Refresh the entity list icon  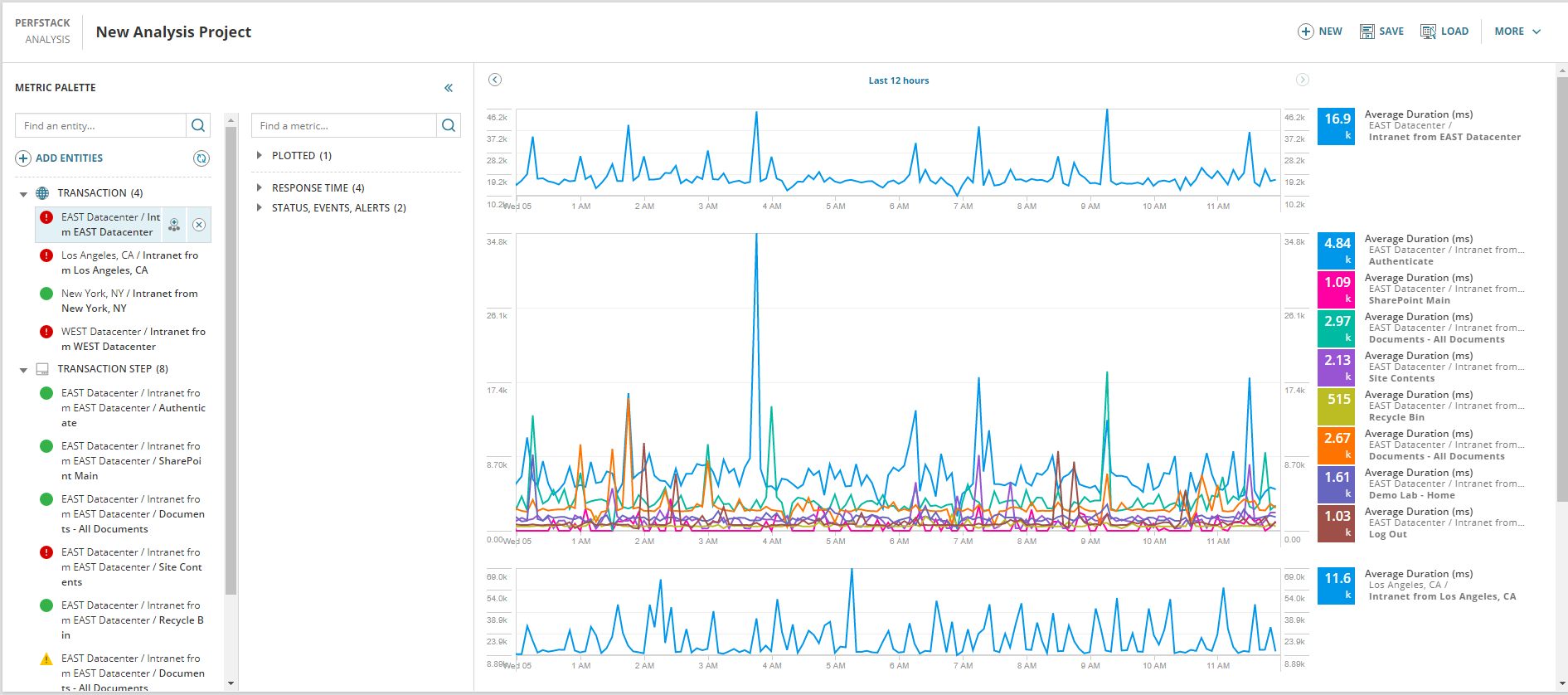[201, 158]
